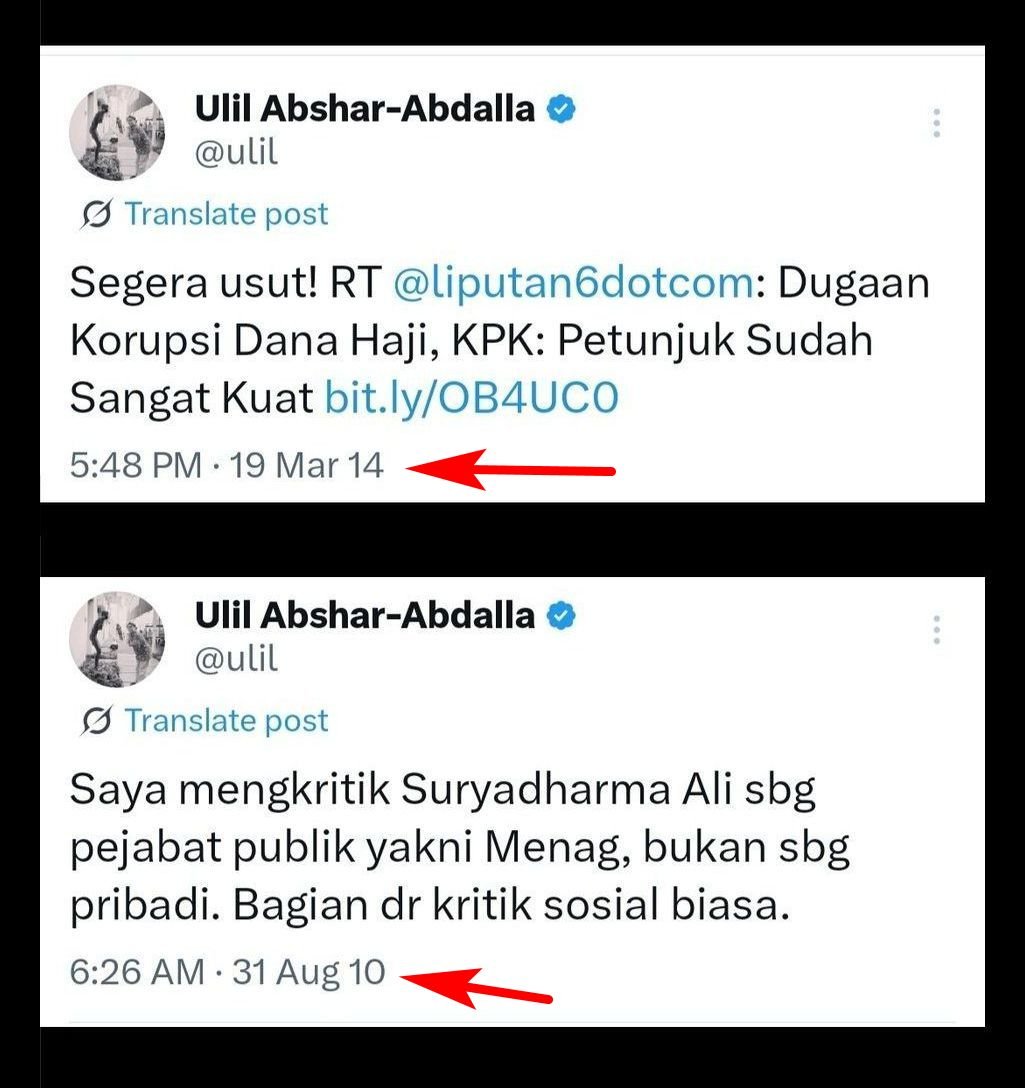Select Translate post on the Segera usut tweet

pyautogui.click(x=226, y=214)
